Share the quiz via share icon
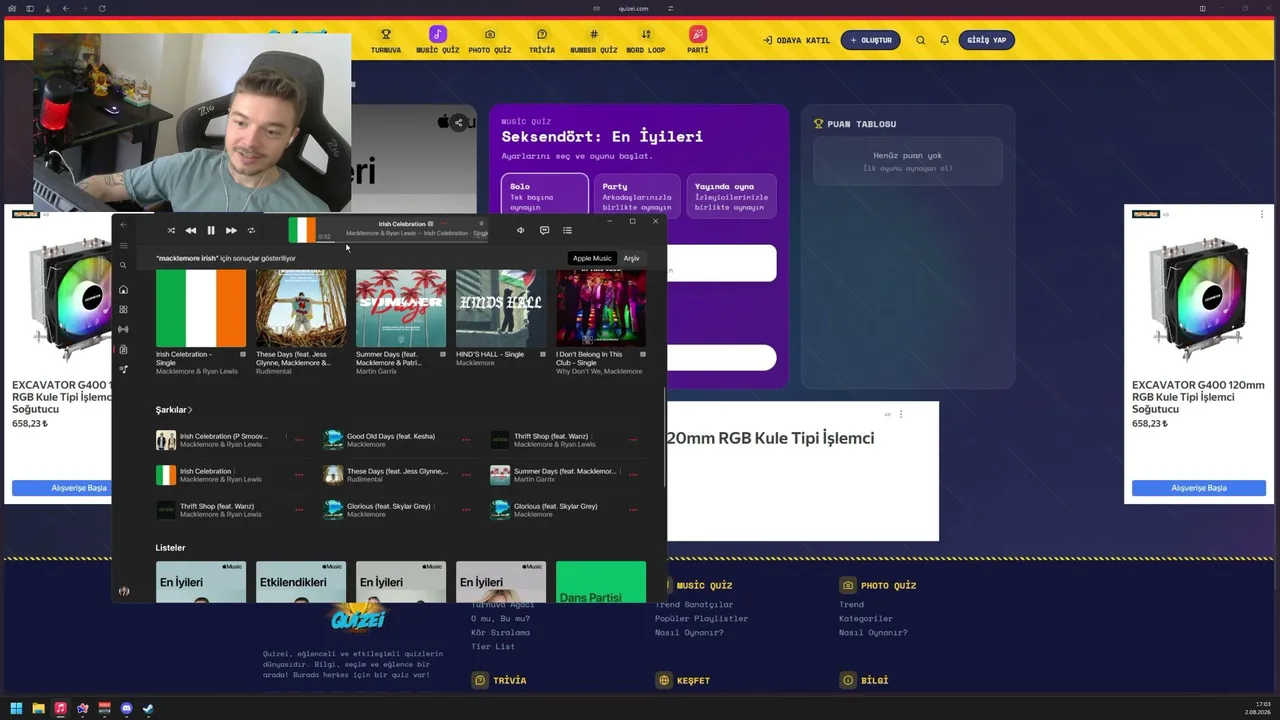Viewport: 1280px width, 720px height. (x=459, y=123)
